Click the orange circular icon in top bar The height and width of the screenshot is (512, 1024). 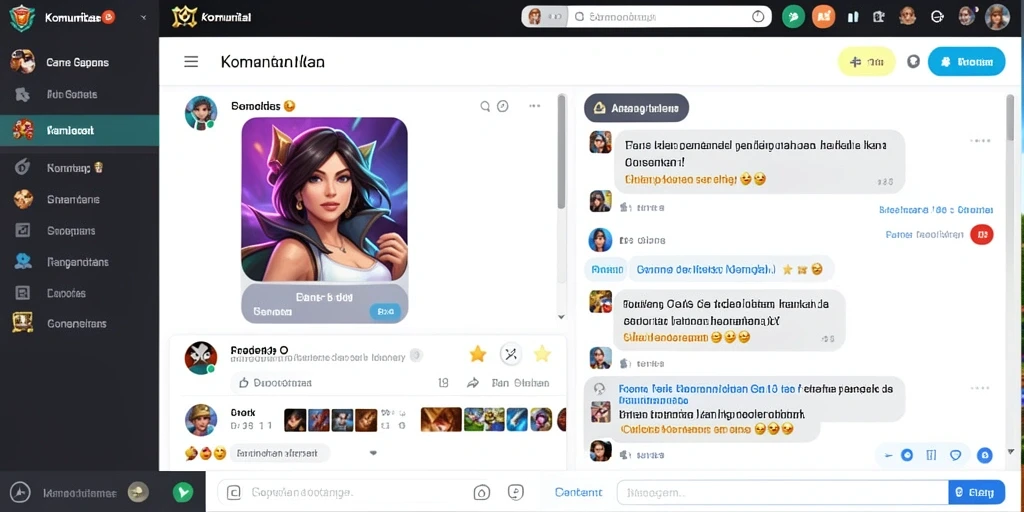coord(824,17)
